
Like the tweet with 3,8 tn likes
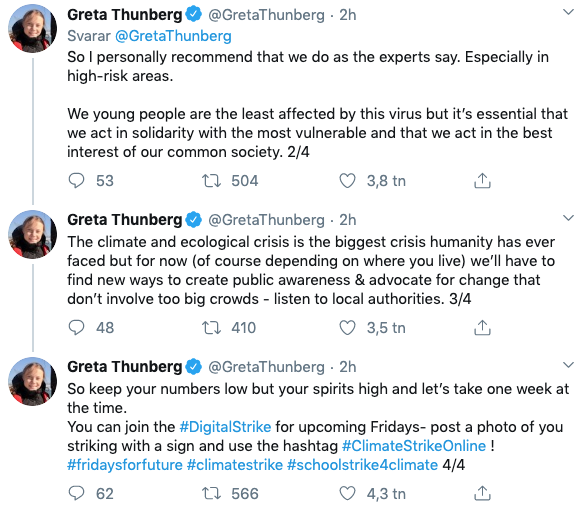[x=347, y=181]
